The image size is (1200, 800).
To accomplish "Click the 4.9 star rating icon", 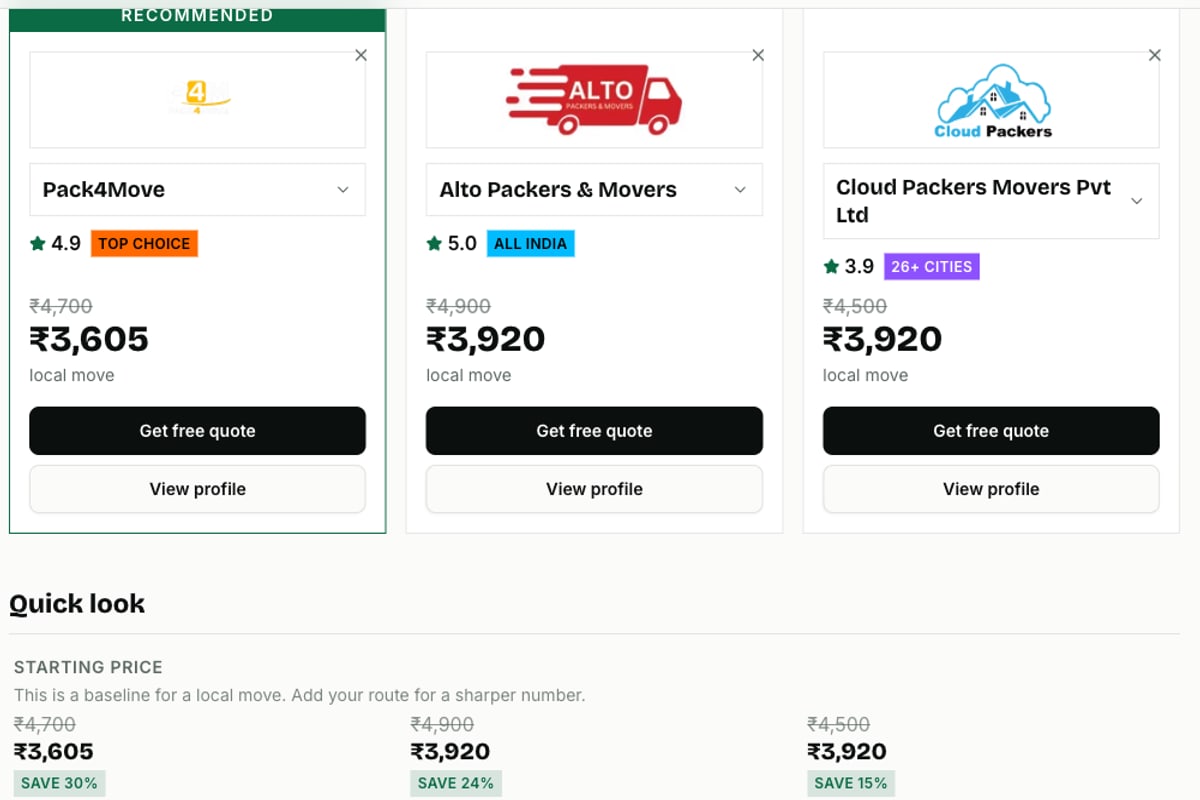I will (x=38, y=243).
